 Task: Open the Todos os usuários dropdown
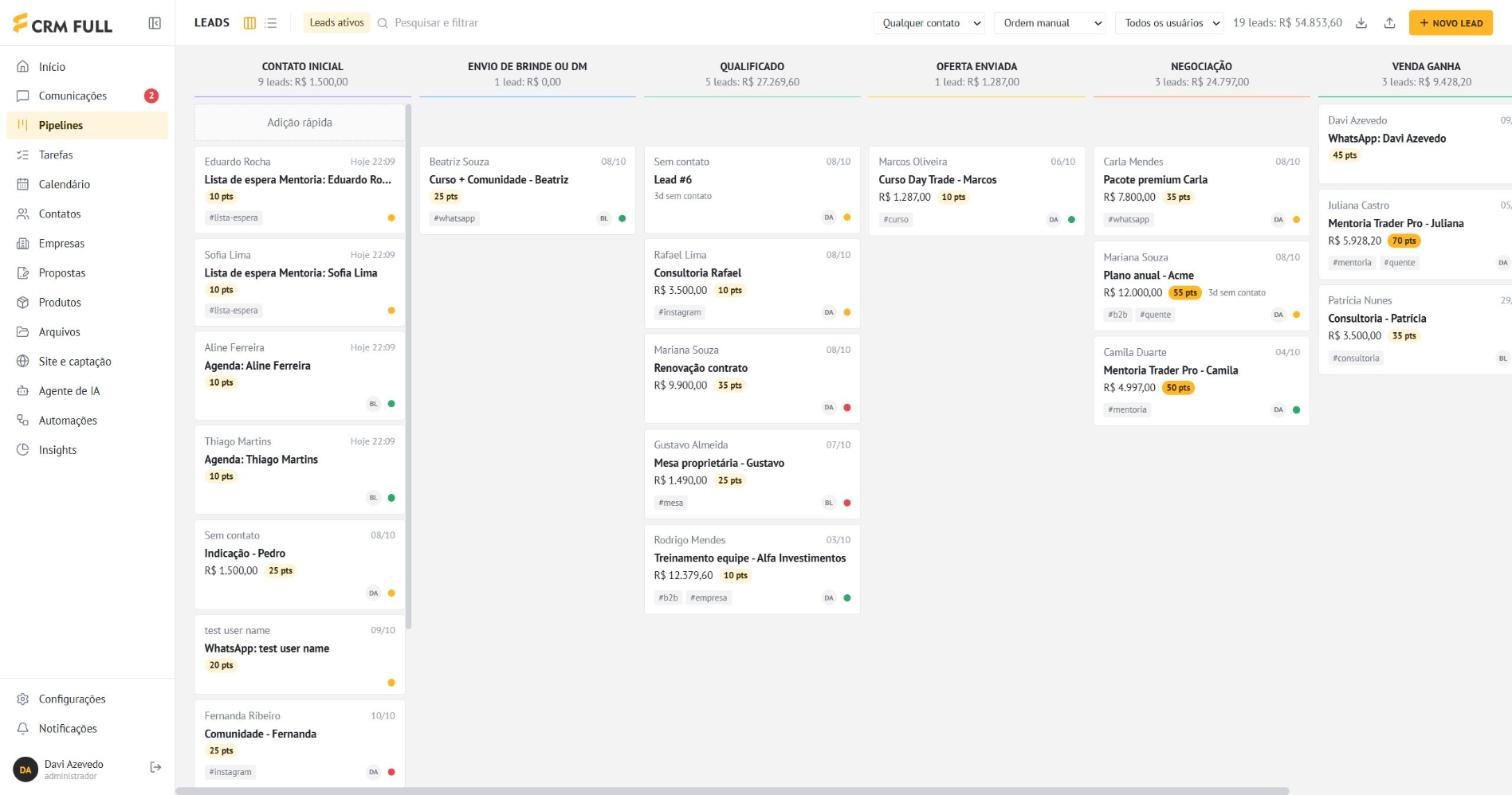[1170, 23]
